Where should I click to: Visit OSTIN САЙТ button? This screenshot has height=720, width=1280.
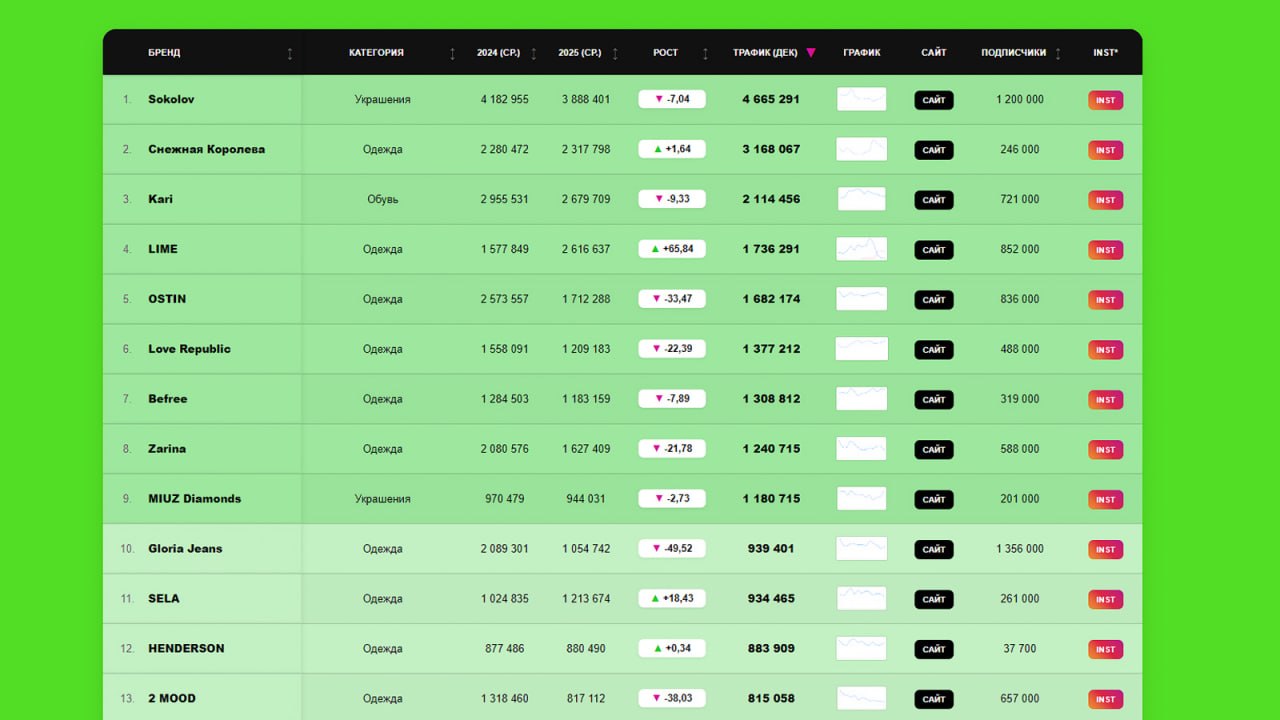coord(934,300)
